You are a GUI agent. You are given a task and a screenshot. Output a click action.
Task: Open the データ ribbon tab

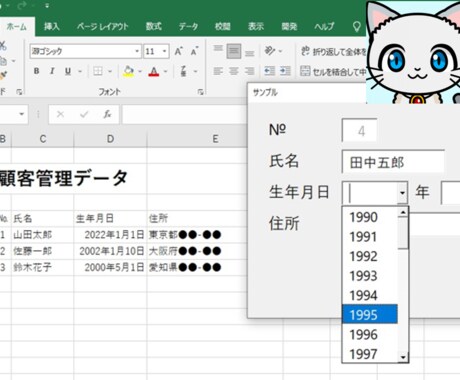coord(188,27)
